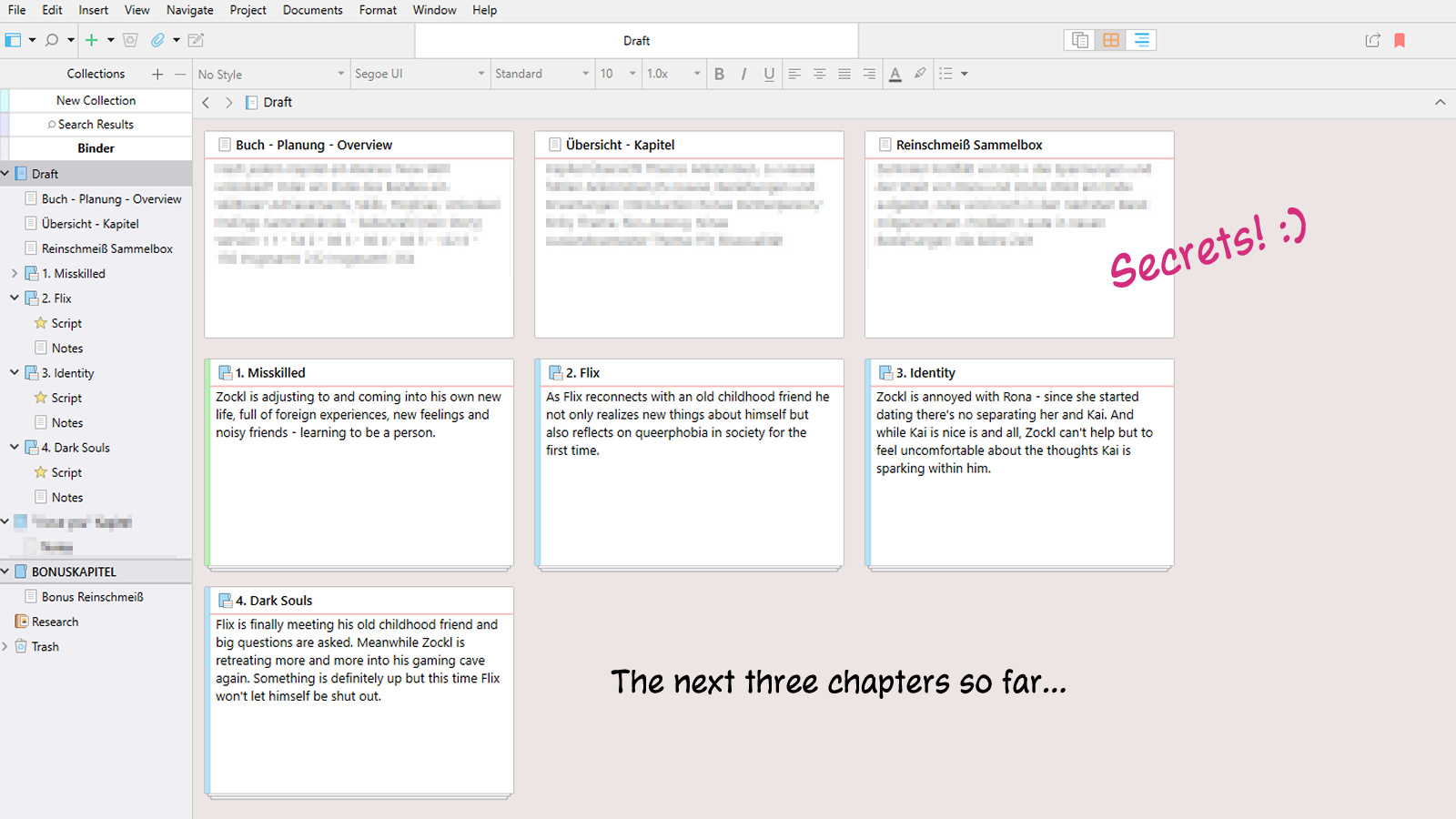Screen dimensions: 1456x819
Task: Add a new collection with plus
Action: [157, 74]
